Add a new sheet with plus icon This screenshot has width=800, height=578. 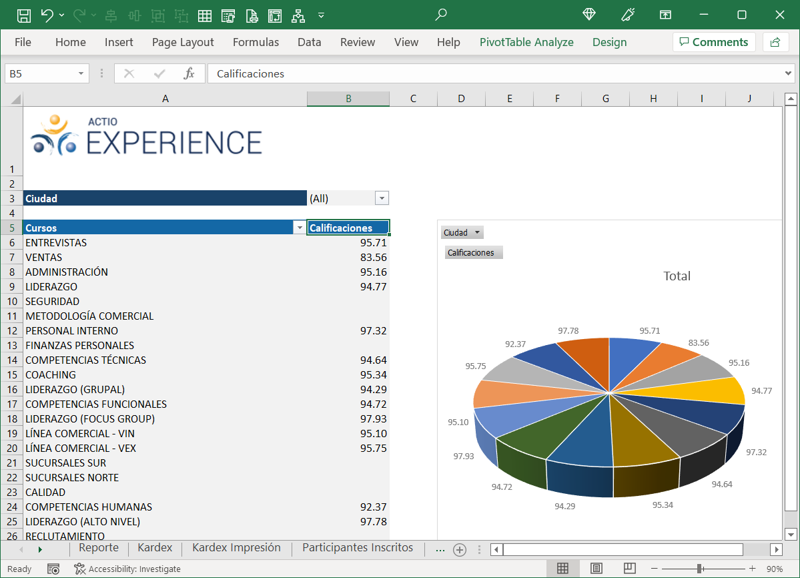click(460, 550)
